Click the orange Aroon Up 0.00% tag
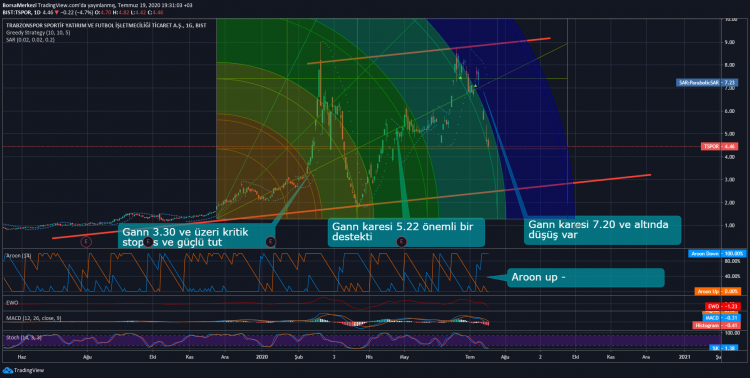 tap(719, 291)
